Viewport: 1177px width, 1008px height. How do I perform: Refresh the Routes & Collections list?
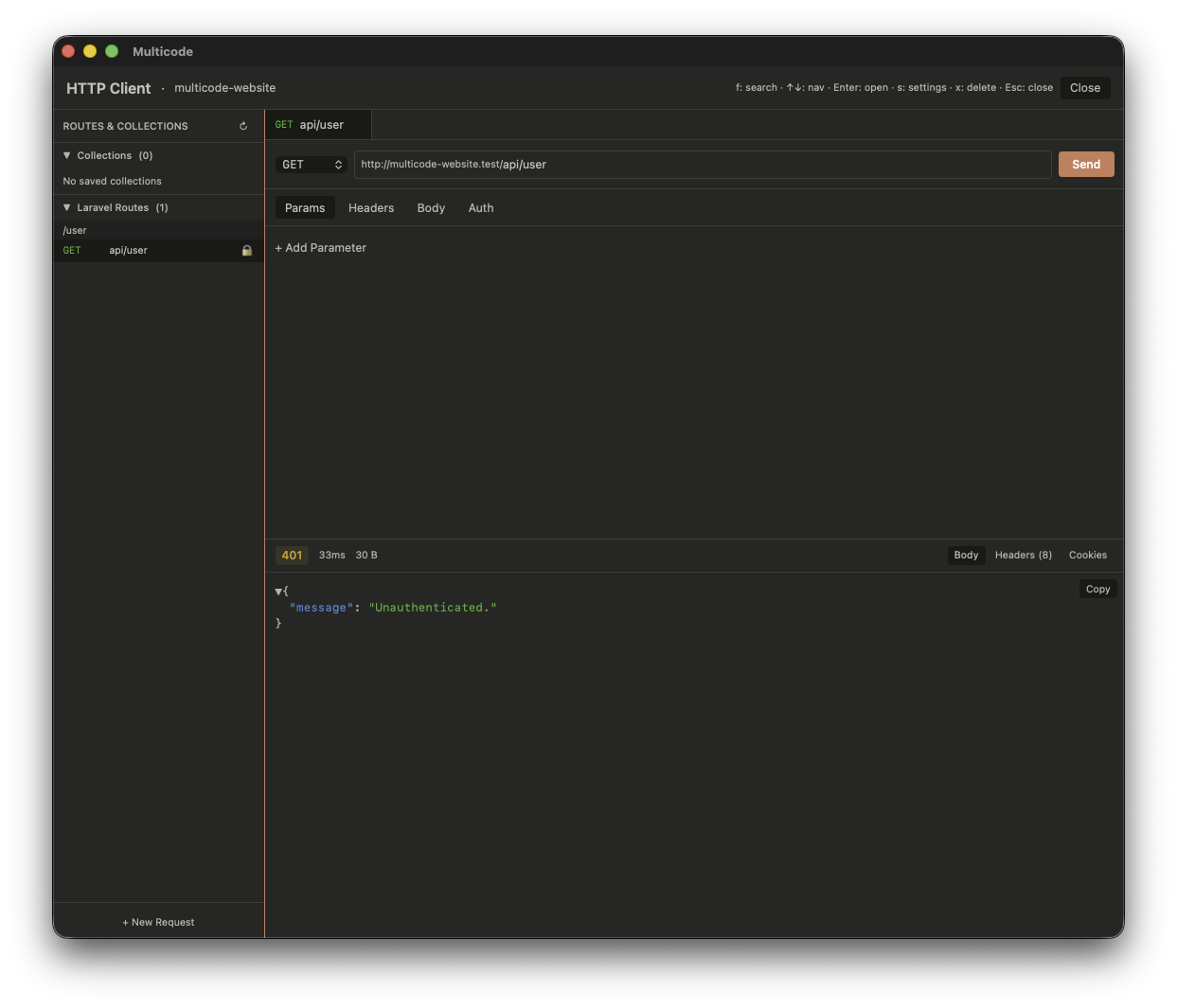click(243, 126)
